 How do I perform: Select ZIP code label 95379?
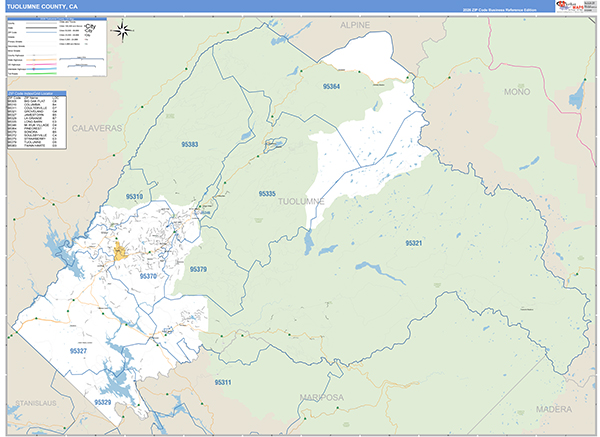coord(198,269)
